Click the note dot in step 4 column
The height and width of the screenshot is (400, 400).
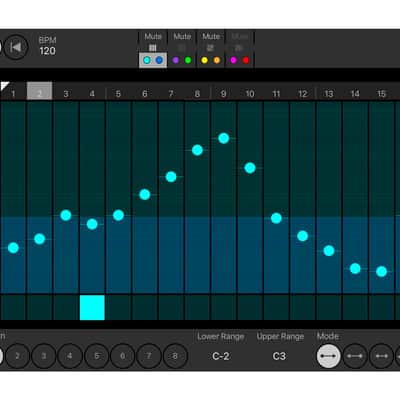pos(92,224)
